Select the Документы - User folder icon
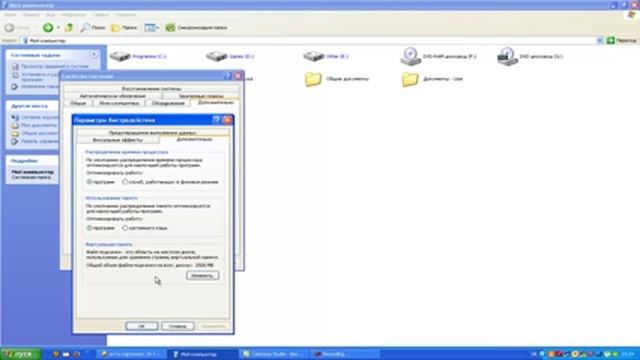 click(410, 79)
